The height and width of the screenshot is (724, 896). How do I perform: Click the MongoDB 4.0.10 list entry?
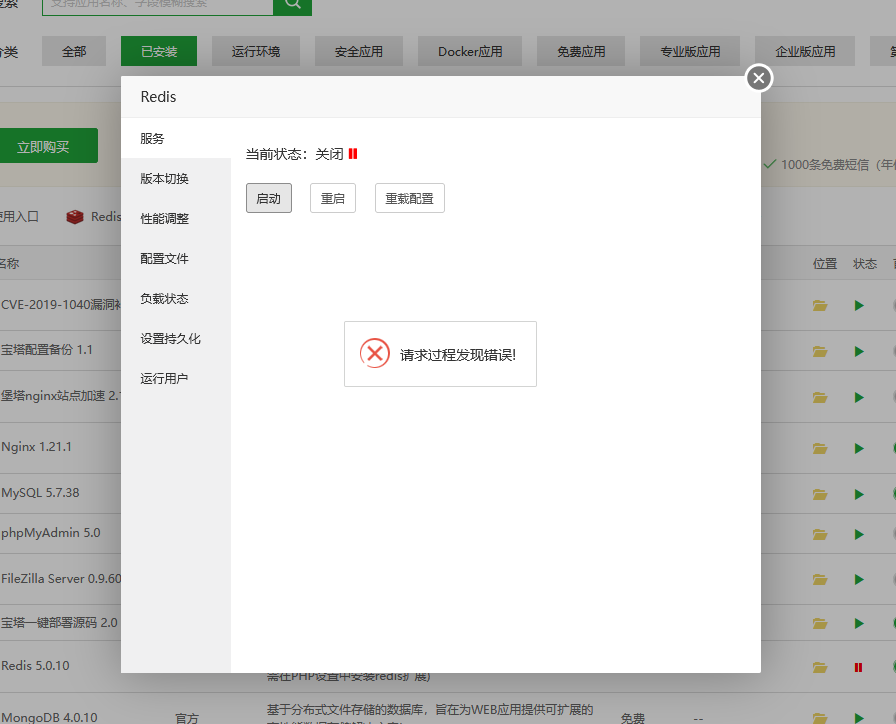pos(49,717)
